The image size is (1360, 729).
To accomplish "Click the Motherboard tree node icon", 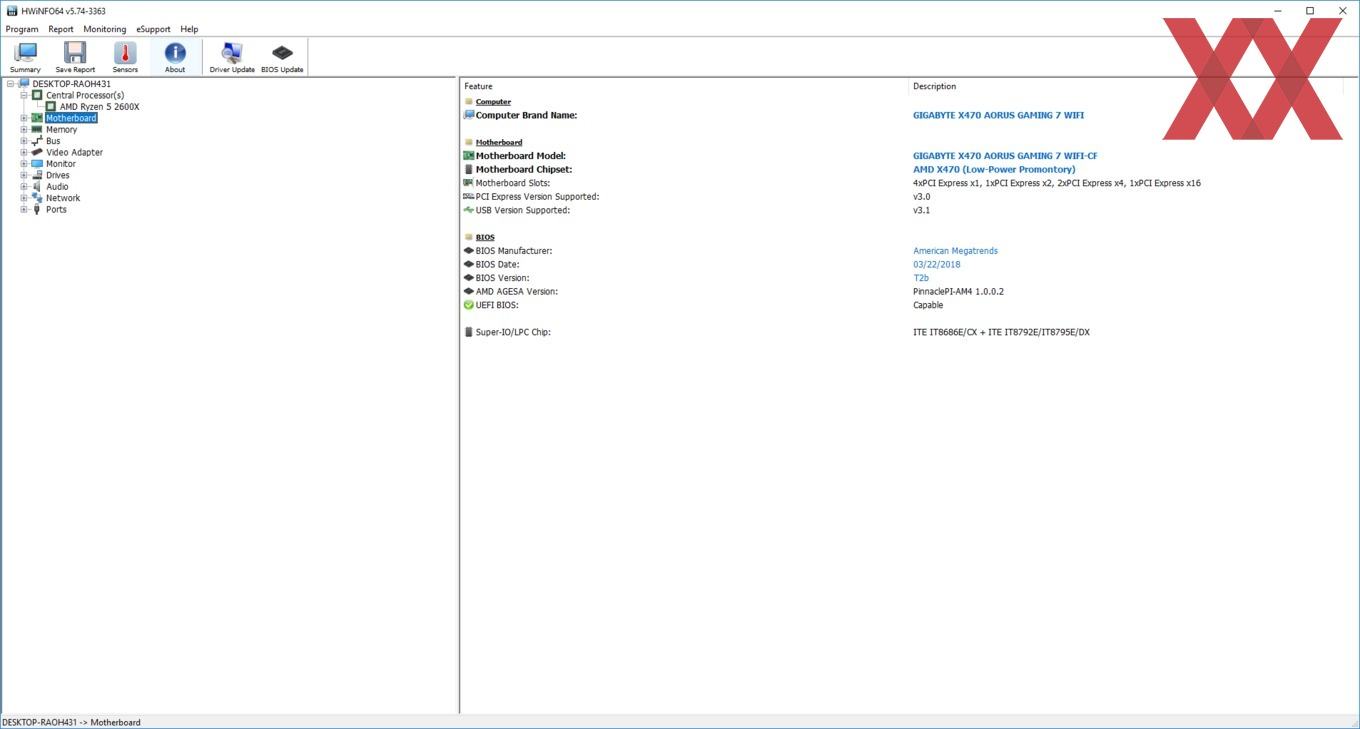I will click(37, 118).
